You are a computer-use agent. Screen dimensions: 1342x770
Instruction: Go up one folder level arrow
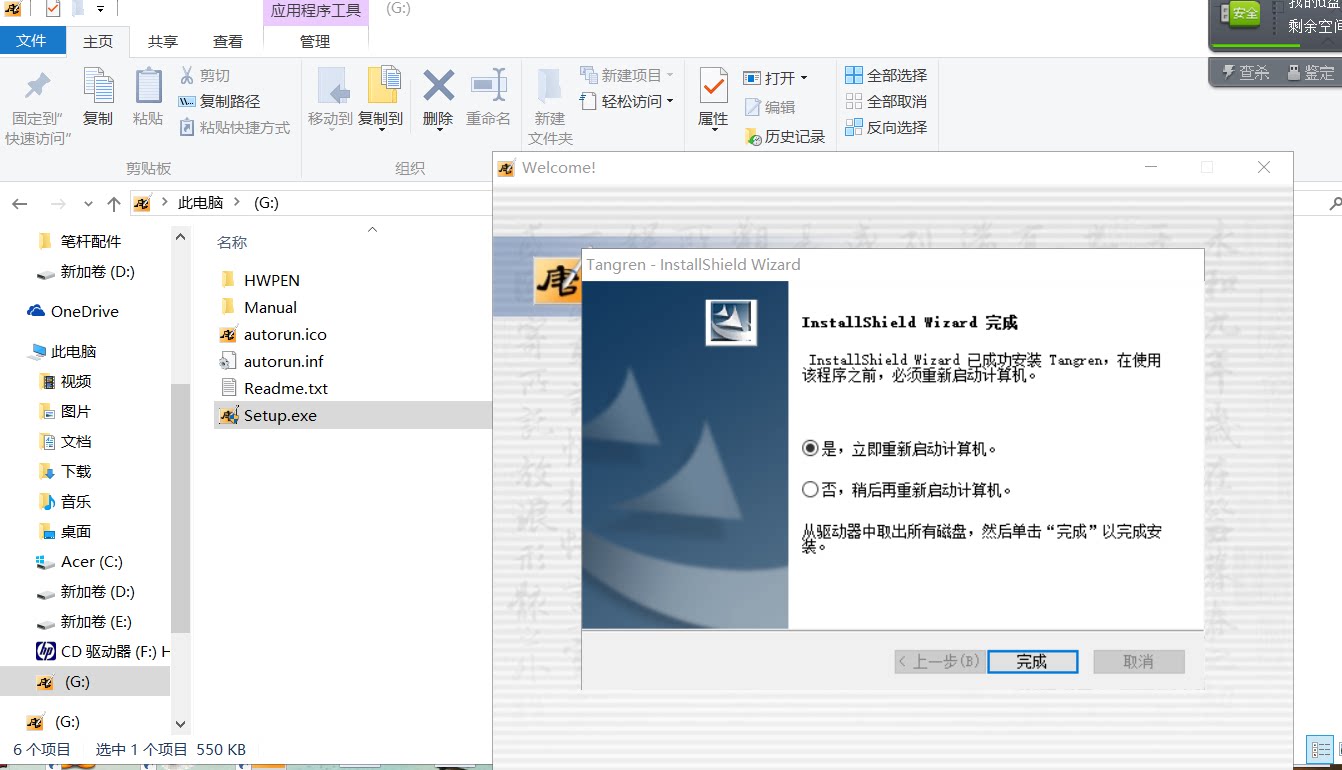[114, 203]
